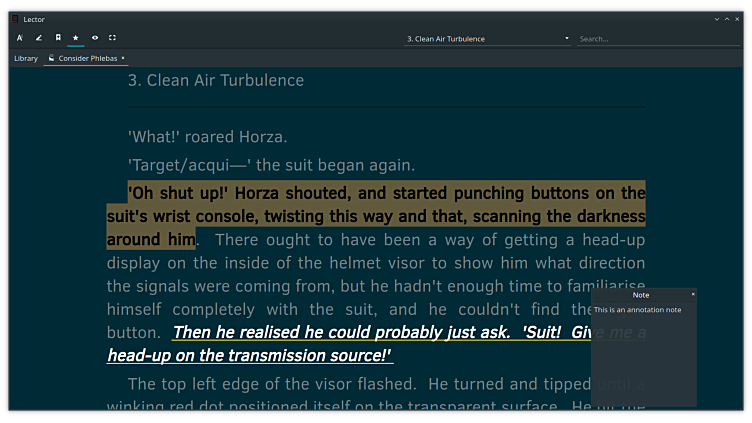Open the font settings toolbar icon
This screenshot has height=423, width=752.
coord(19,38)
